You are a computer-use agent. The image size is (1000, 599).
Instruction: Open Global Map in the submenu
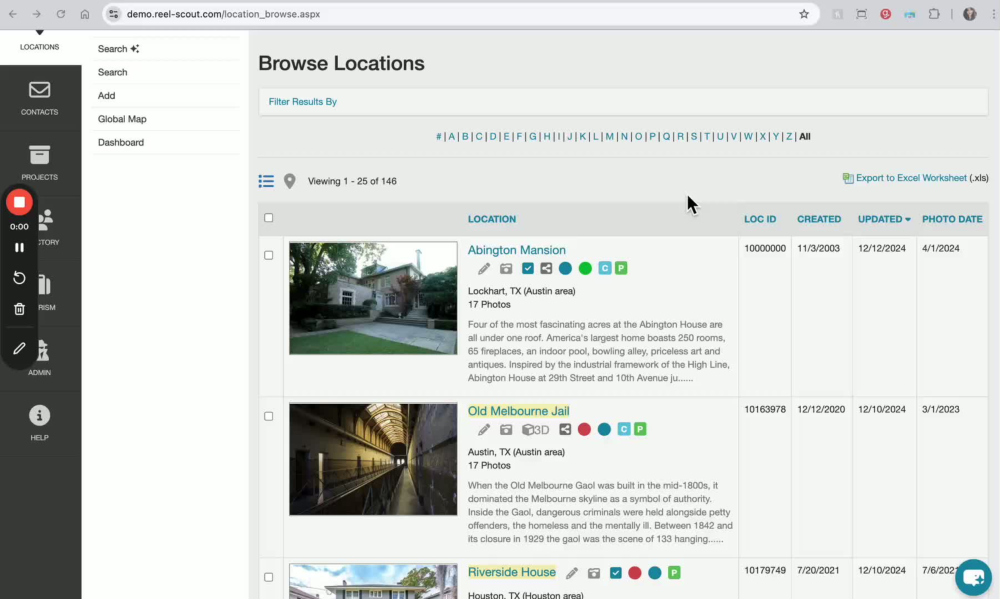click(122, 119)
